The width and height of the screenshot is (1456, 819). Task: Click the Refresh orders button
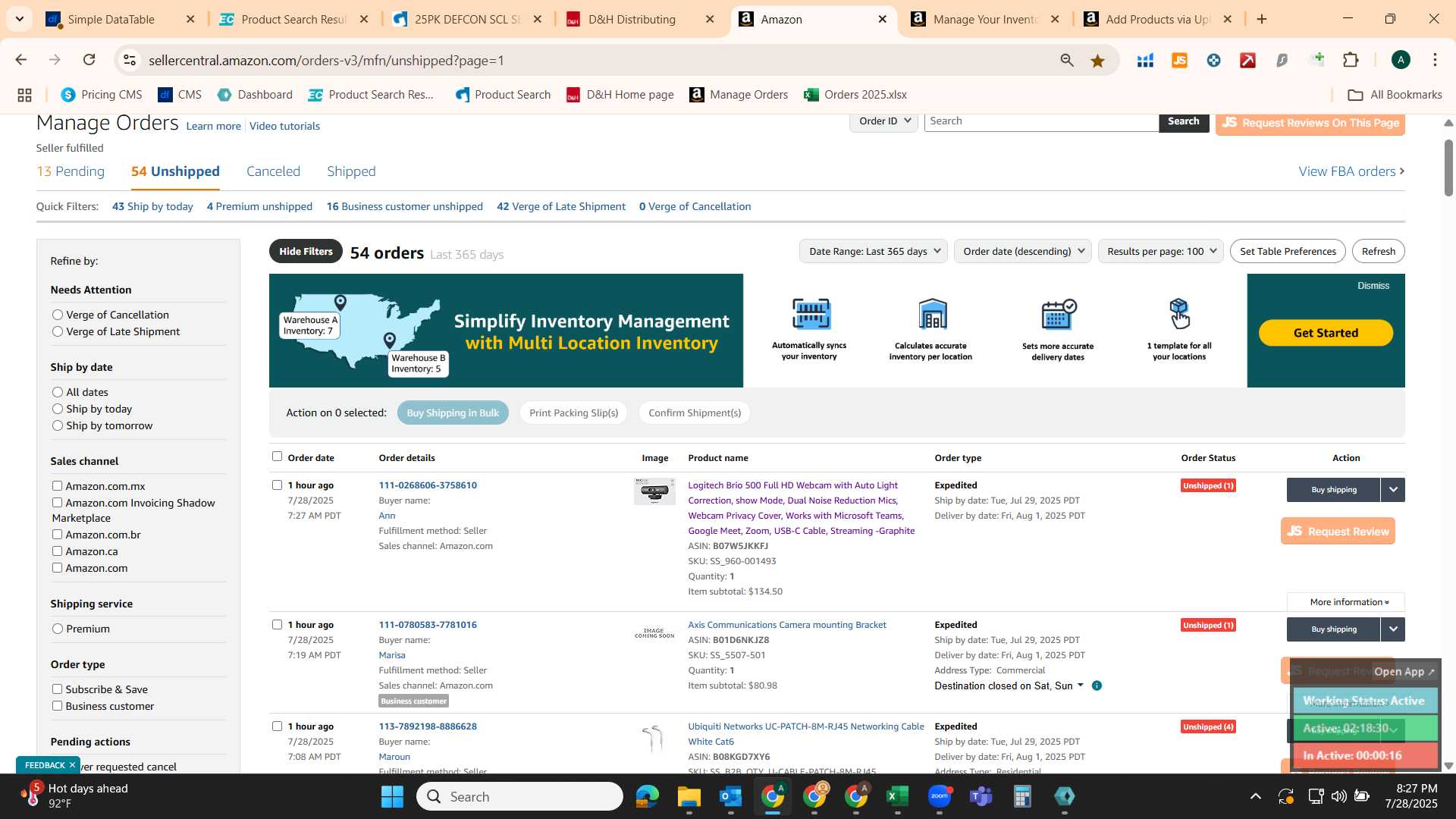1378,252
